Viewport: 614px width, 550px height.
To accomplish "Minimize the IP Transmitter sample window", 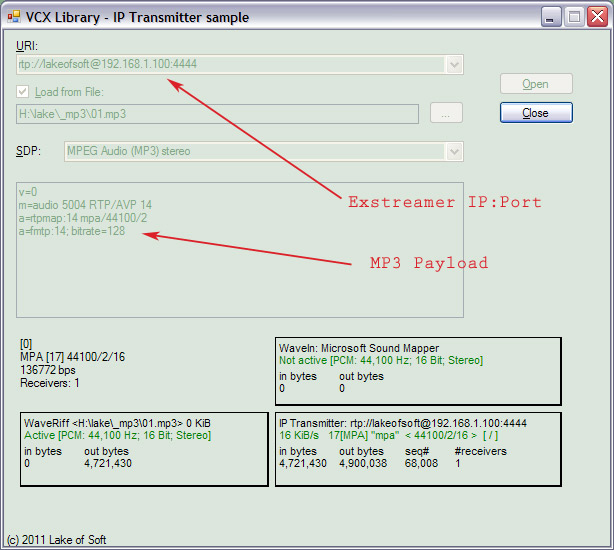I will (551, 17).
